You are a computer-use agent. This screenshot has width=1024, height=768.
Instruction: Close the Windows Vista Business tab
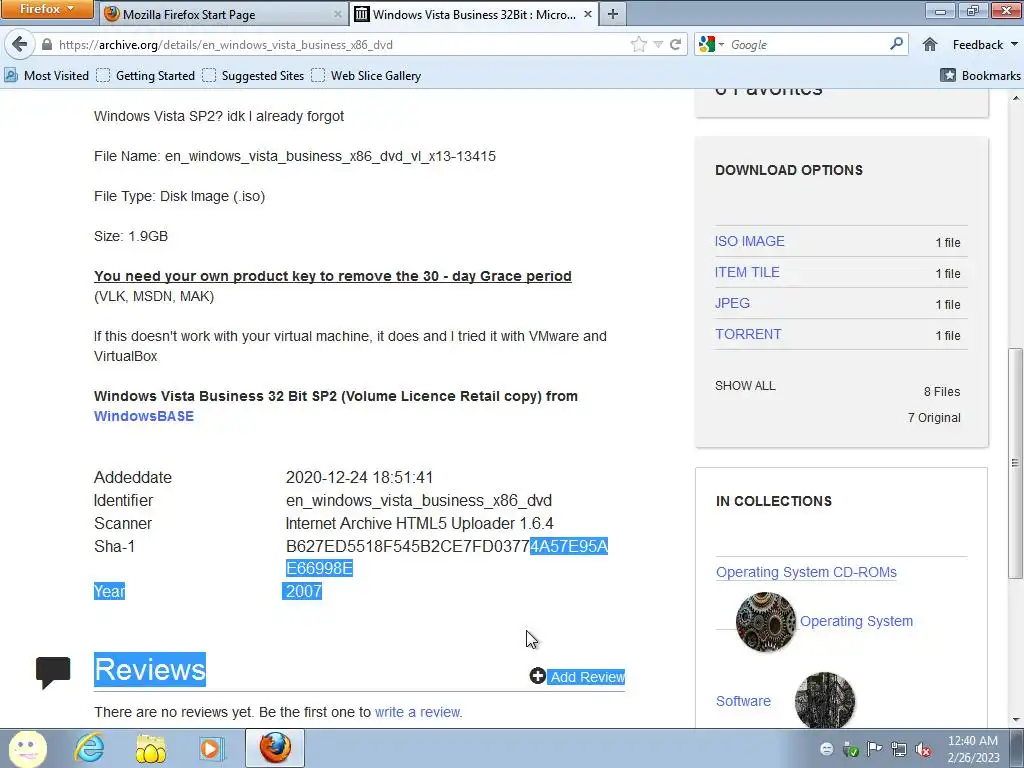pos(587,14)
